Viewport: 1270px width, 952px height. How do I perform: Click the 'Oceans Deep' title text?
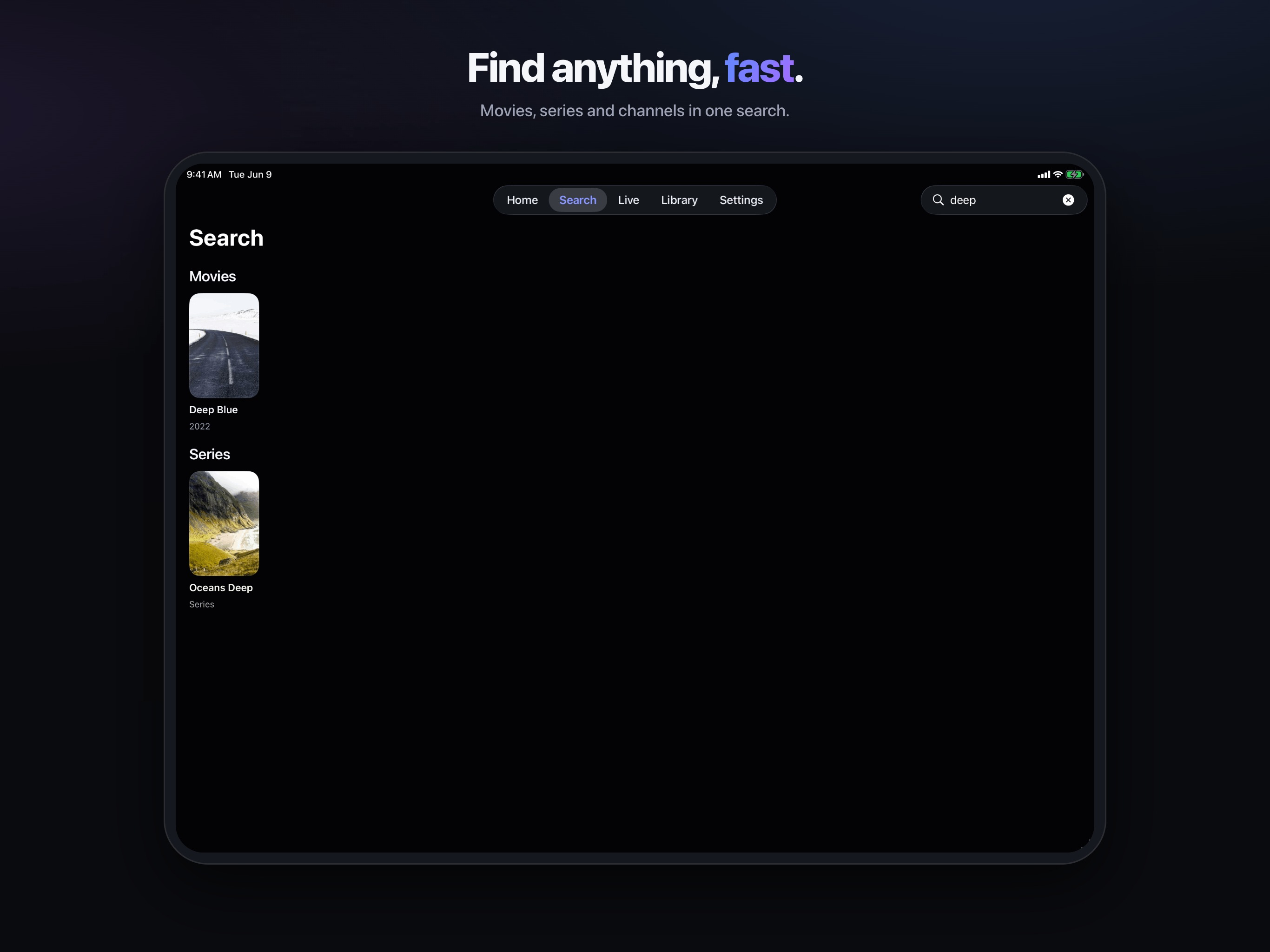(221, 588)
